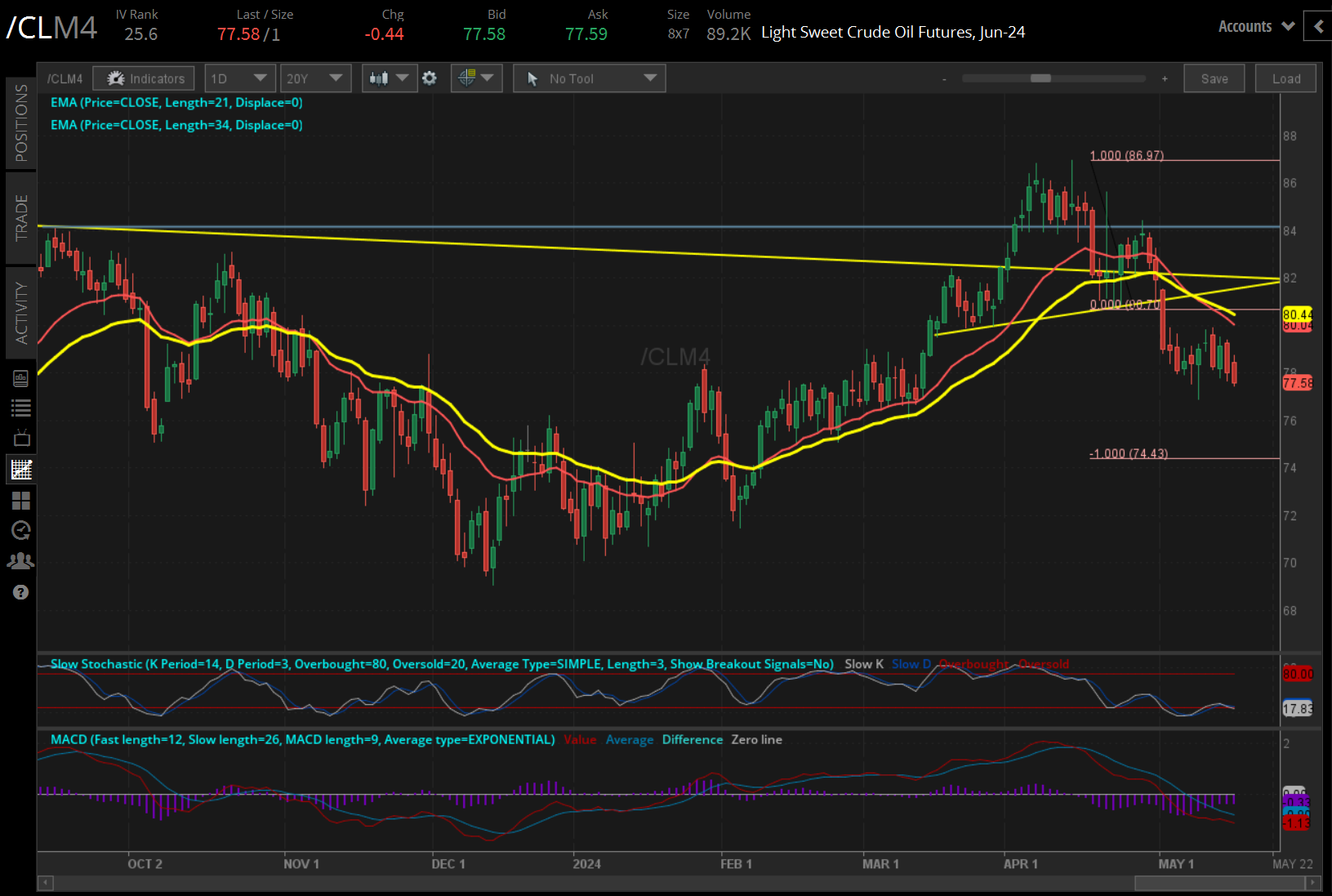Click the chart zoom slider handle
The width and height of the screenshot is (1332, 896).
tap(1040, 78)
